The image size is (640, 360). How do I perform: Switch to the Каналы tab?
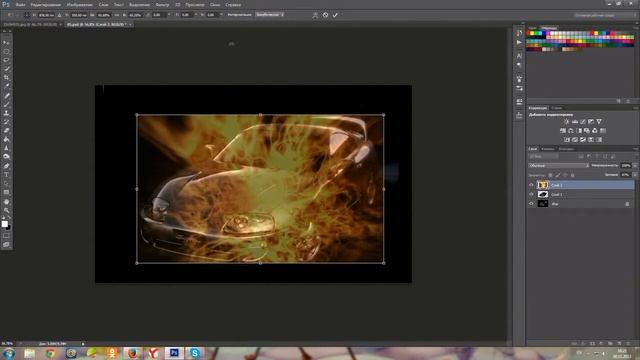(548, 149)
